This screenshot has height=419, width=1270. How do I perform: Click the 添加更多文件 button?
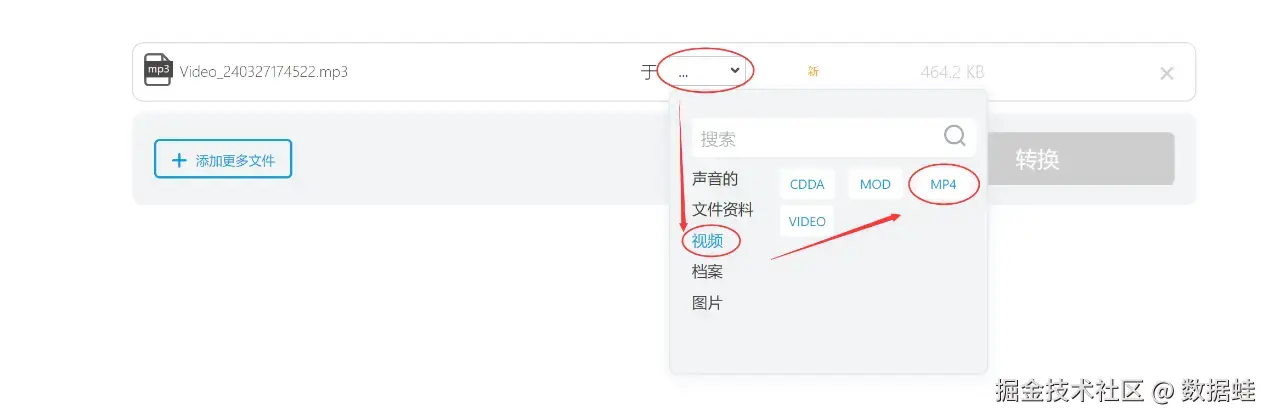pyautogui.click(x=223, y=159)
